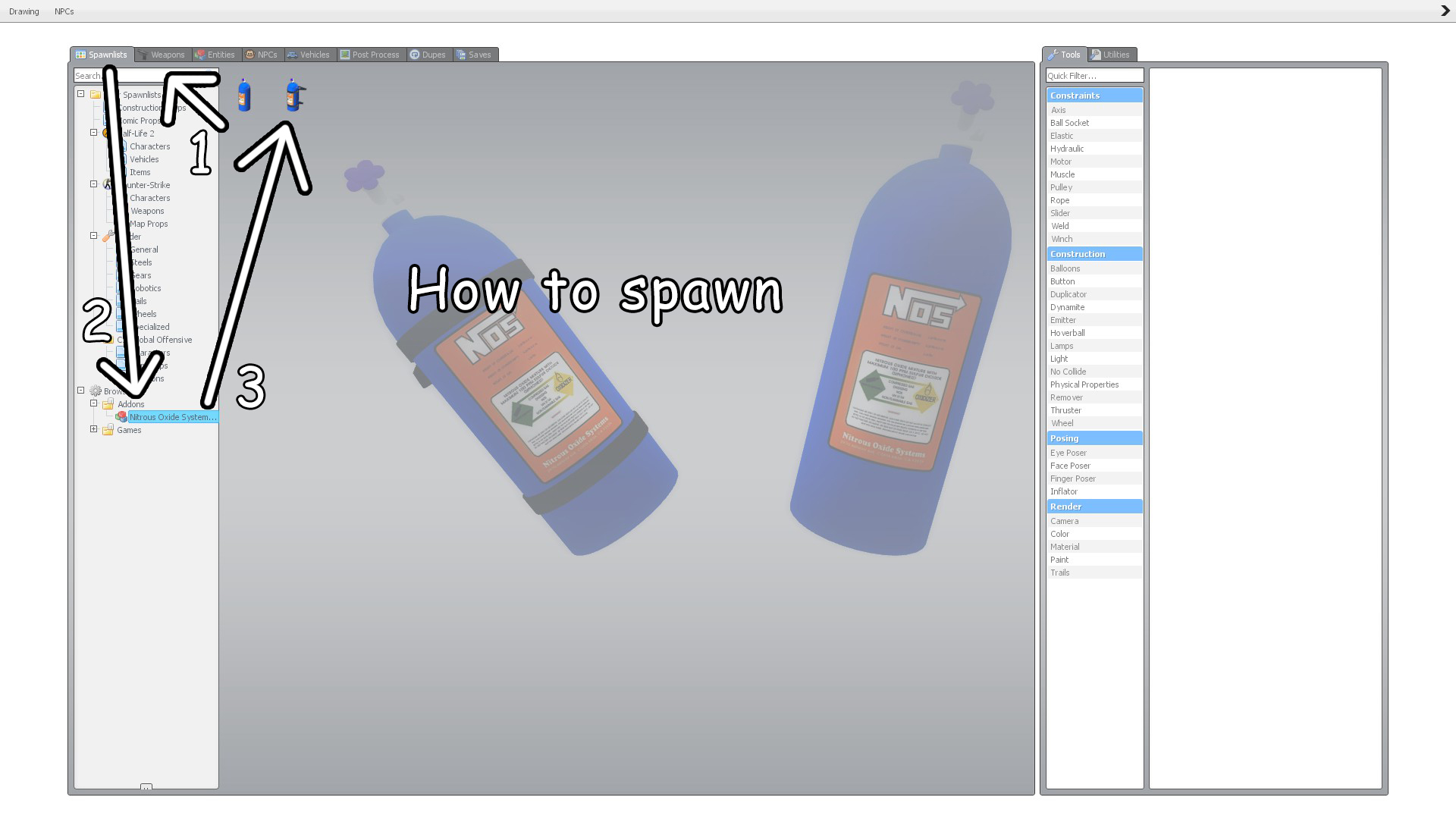Collapse the Render tool category header
This screenshot has width=1456, height=819.
coord(1094,507)
